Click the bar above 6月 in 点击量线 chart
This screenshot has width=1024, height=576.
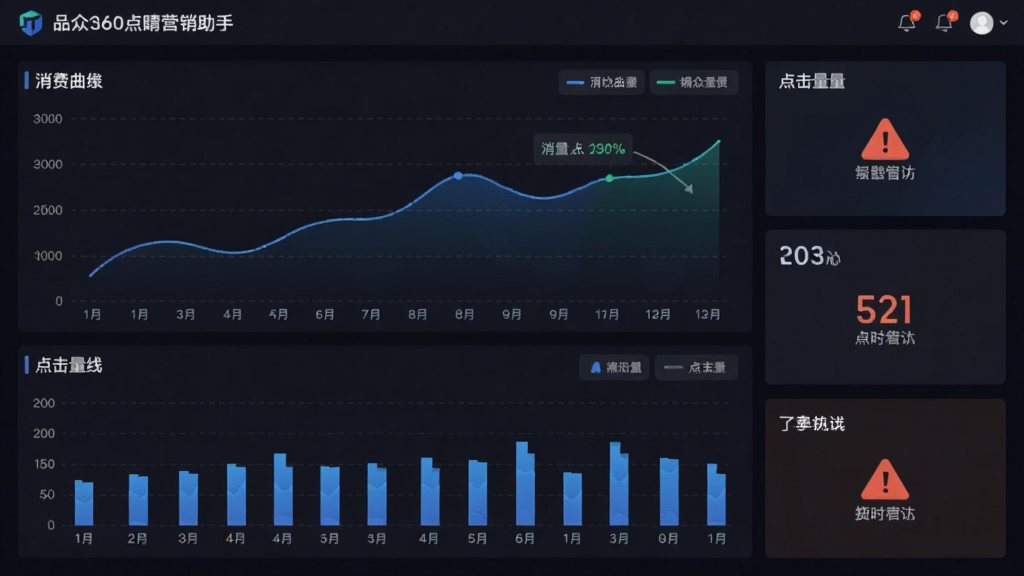coord(525,484)
